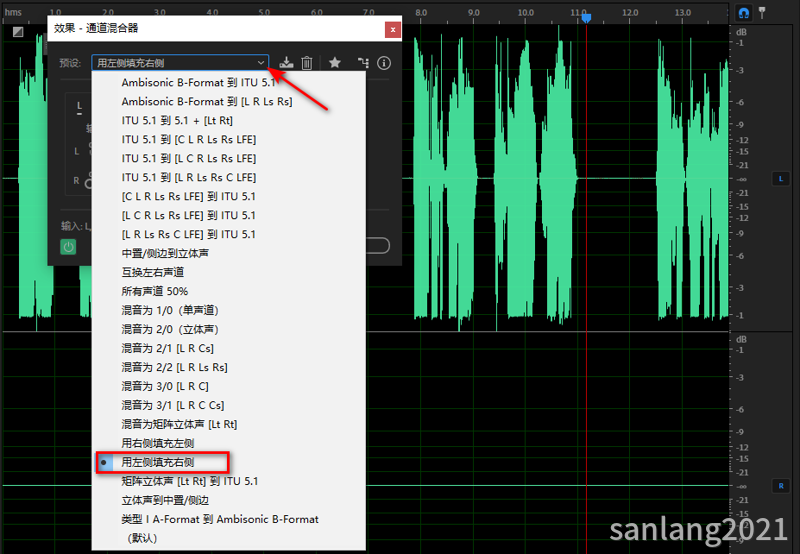Click the spectral display icon at top-left
The width and height of the screenshot is (800, 554).
pyautogui.click(x=18, y=31)
